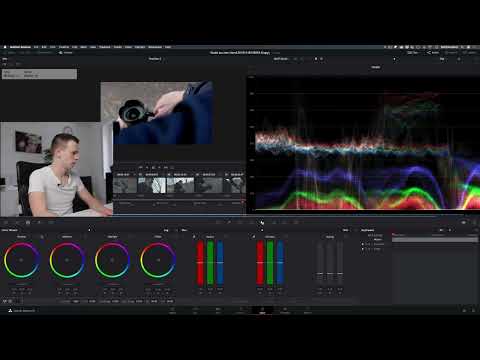Image resolution: width=480 pixels, height=360 pixels.
Task: Open the Workspace menu
Action: point(155,47)
